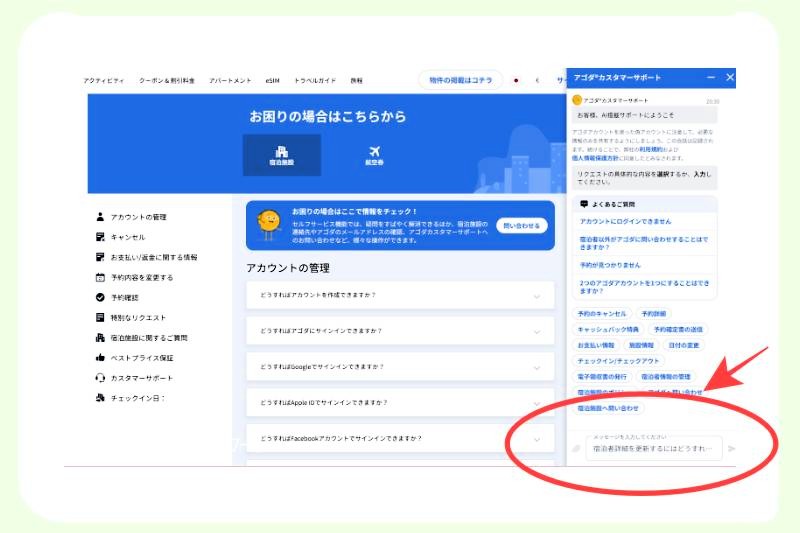Image resolution: width=800 pixels, height=533 pixels.
Task: Expand どうすればアカウントを作成できますか question
Action: (400, 295)
